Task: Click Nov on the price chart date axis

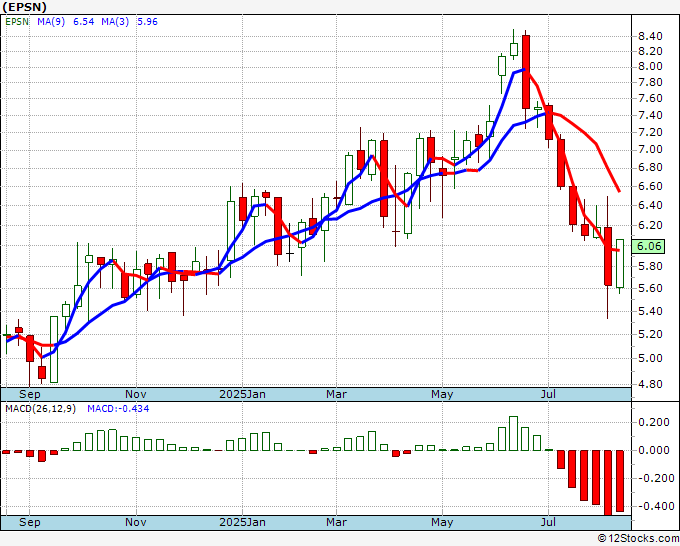Action: tap(136, 394)
